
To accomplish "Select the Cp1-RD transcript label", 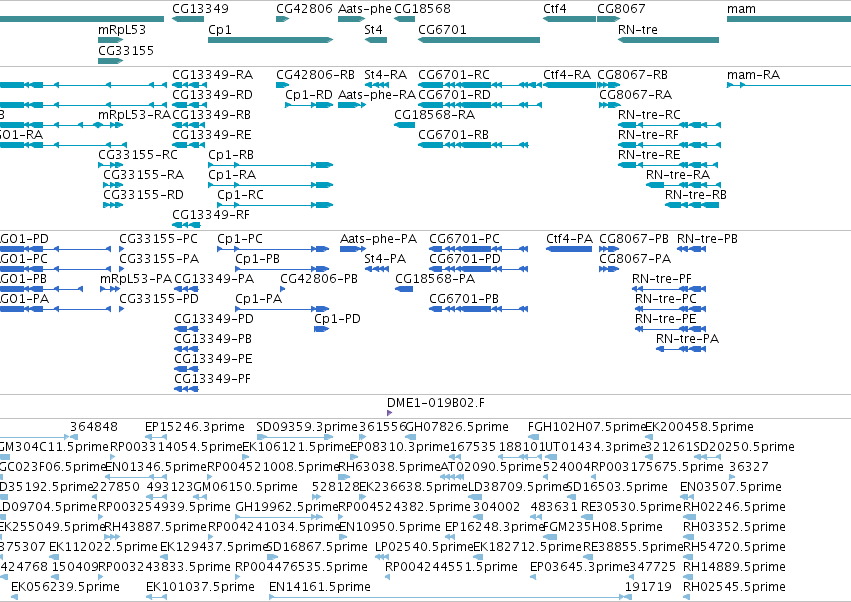I will click(x=309, y=94).
